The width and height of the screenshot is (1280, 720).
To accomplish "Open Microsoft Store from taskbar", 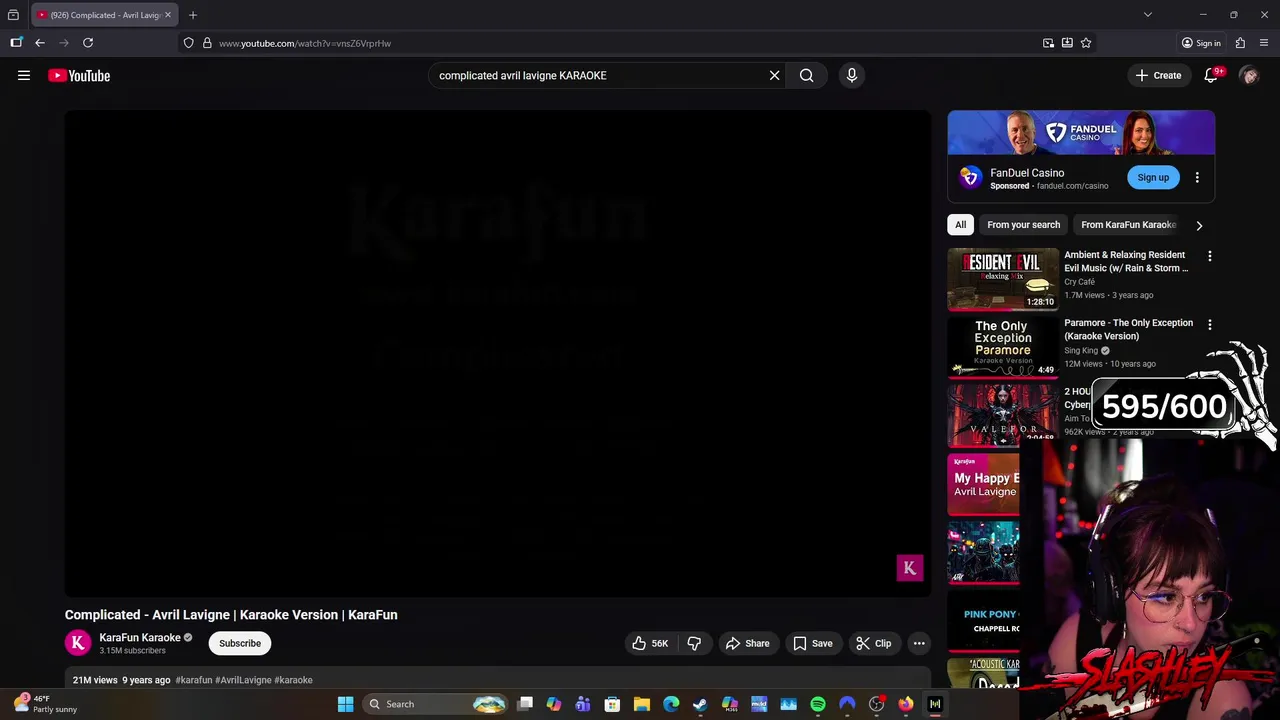I will (612, 704).
